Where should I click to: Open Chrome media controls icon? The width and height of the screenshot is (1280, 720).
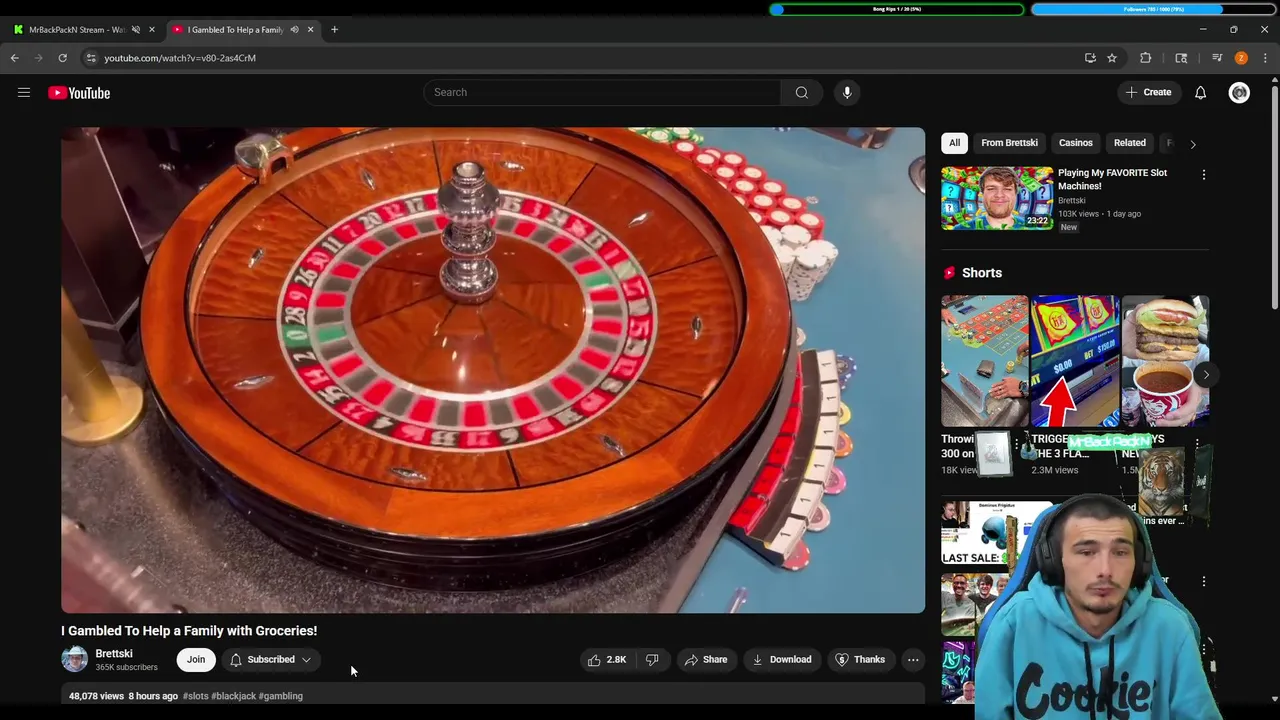click(x=1217, y=58)
